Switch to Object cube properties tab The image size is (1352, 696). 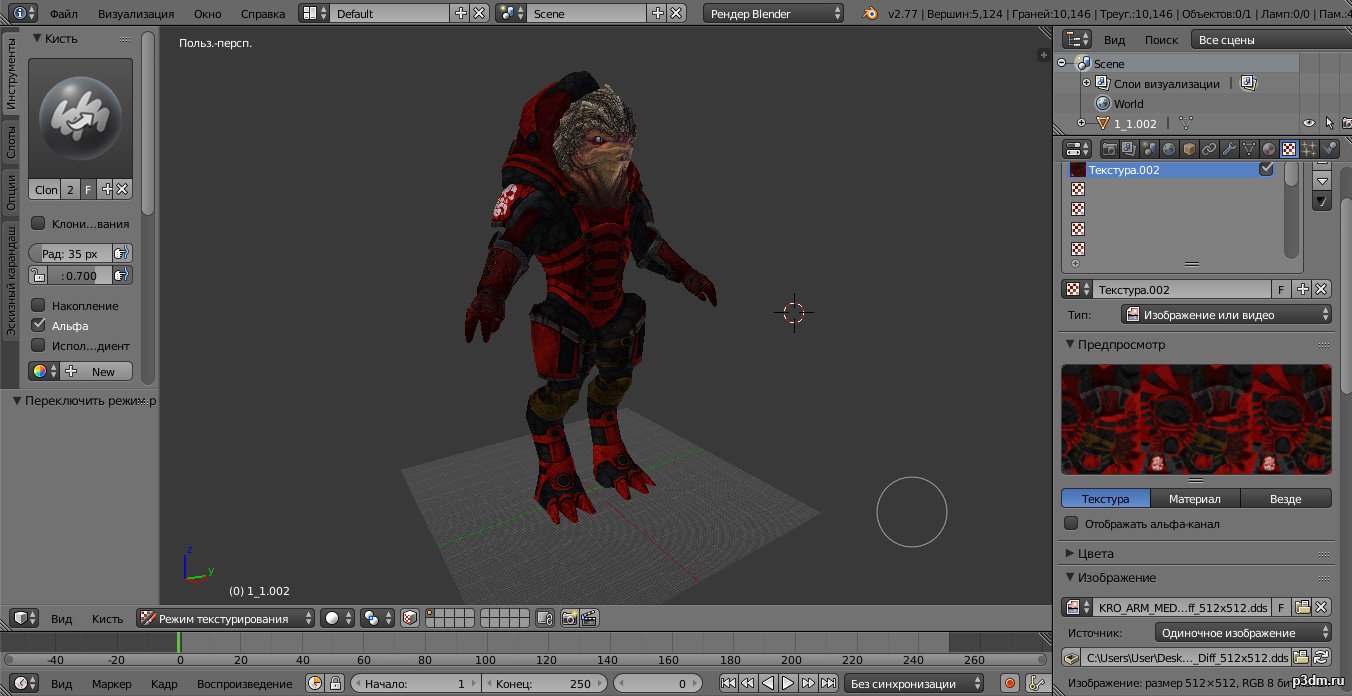[x=1189, y=149]
